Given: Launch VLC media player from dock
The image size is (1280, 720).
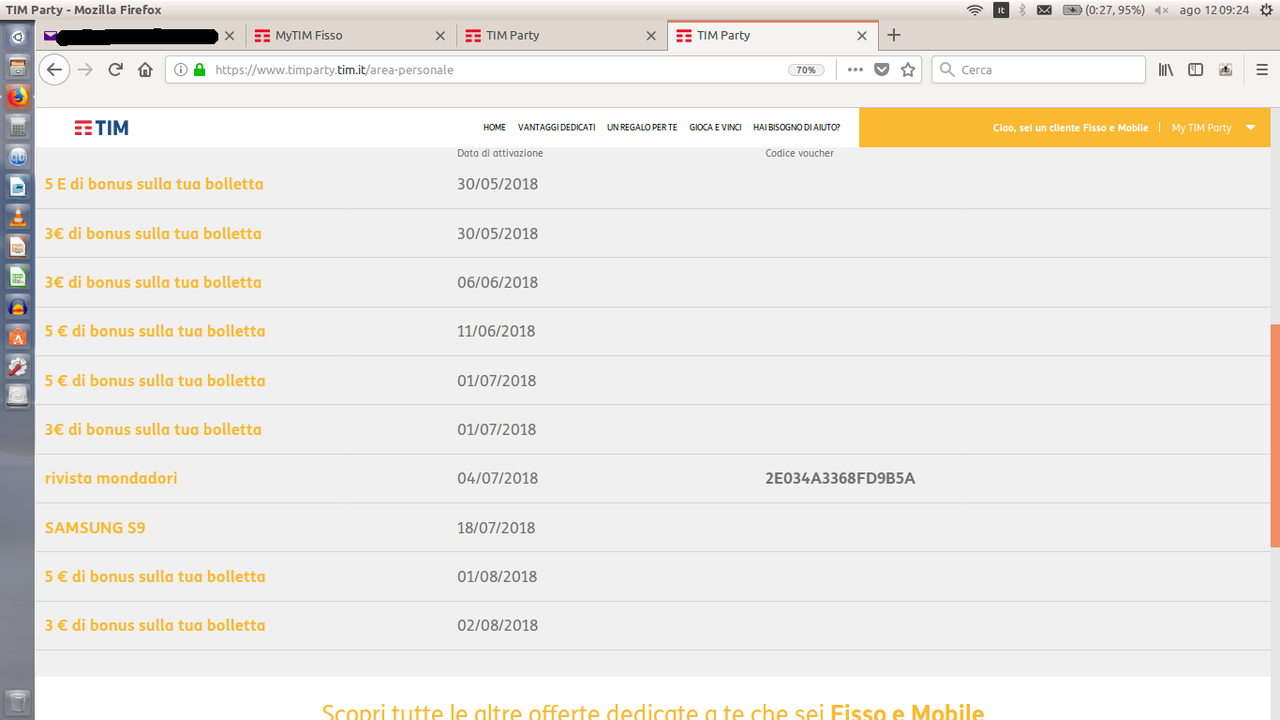Looking at the screenshot, I should point(17,217).
